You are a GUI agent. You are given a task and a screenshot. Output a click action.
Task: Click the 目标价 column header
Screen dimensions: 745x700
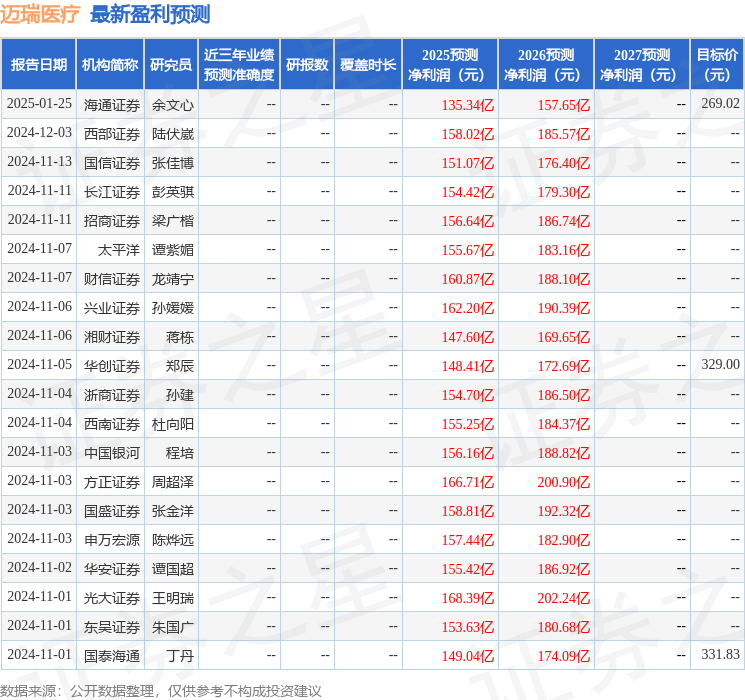(717, 65)
